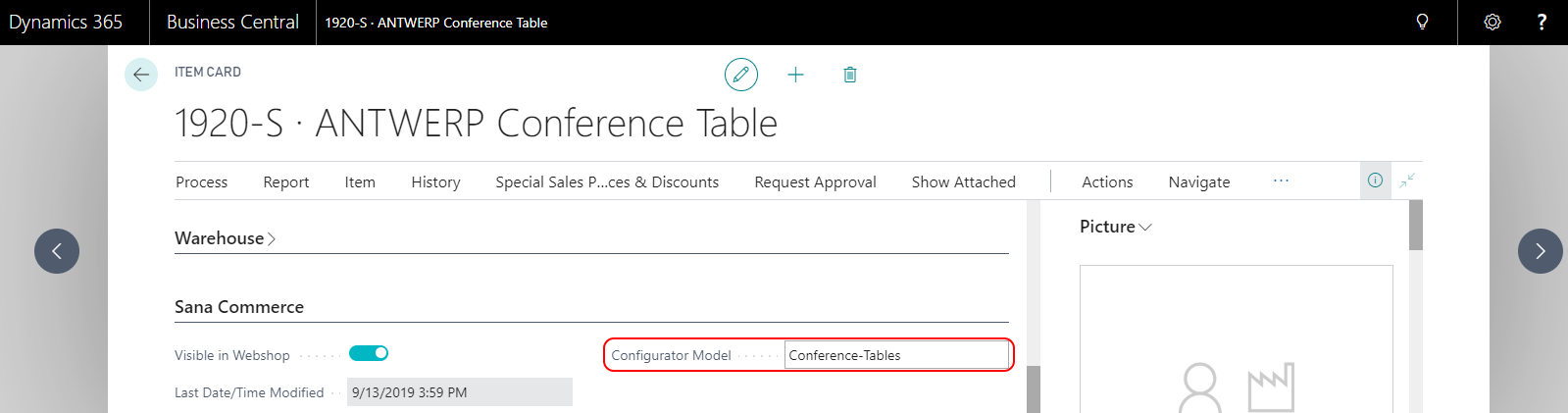Click the main card vertical scrollbar thumb
Image resolution: width=1568 pixels, height=413 pixels.
1033,389
